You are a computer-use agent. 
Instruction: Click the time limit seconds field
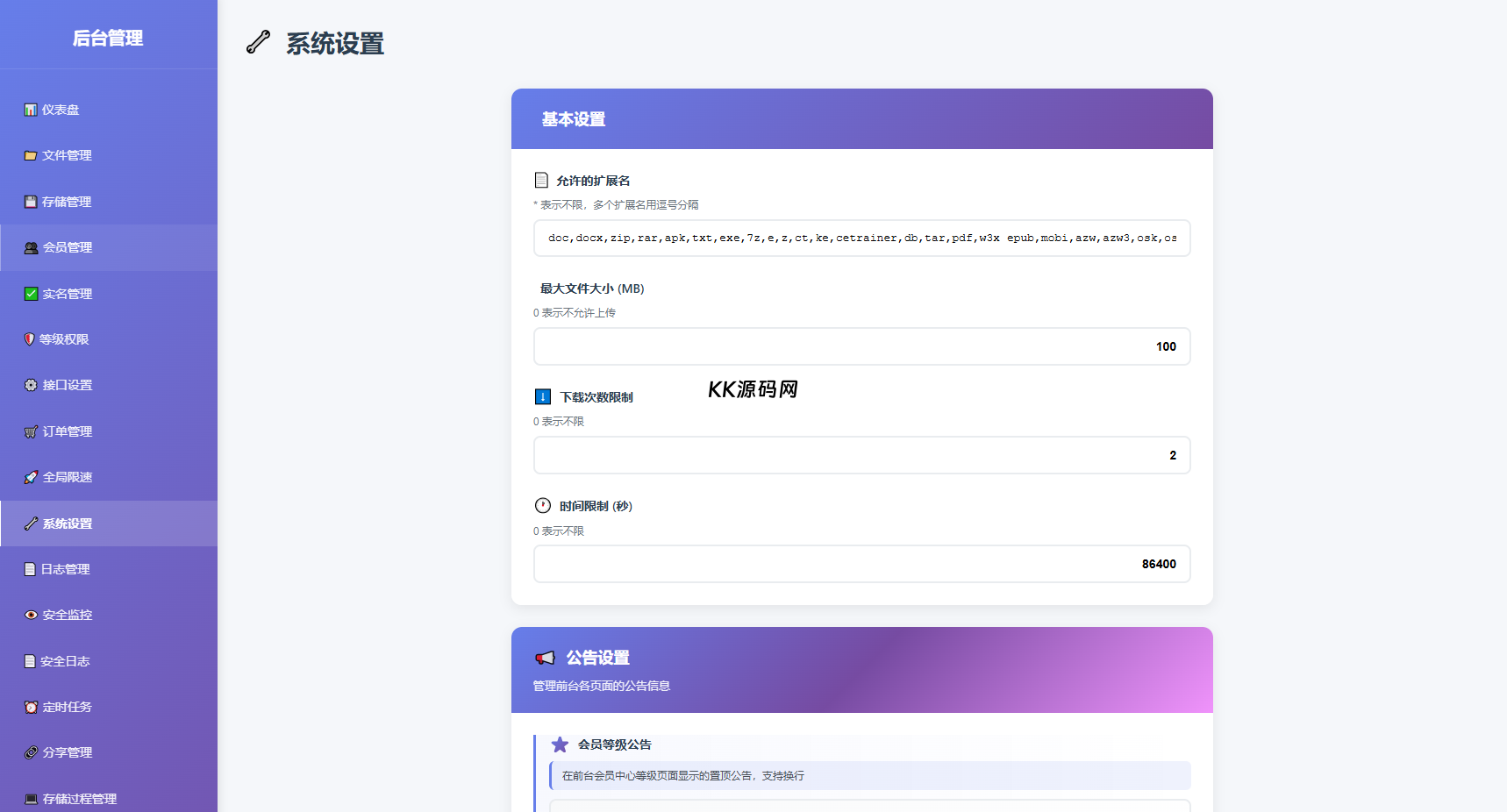pos(861,564)
